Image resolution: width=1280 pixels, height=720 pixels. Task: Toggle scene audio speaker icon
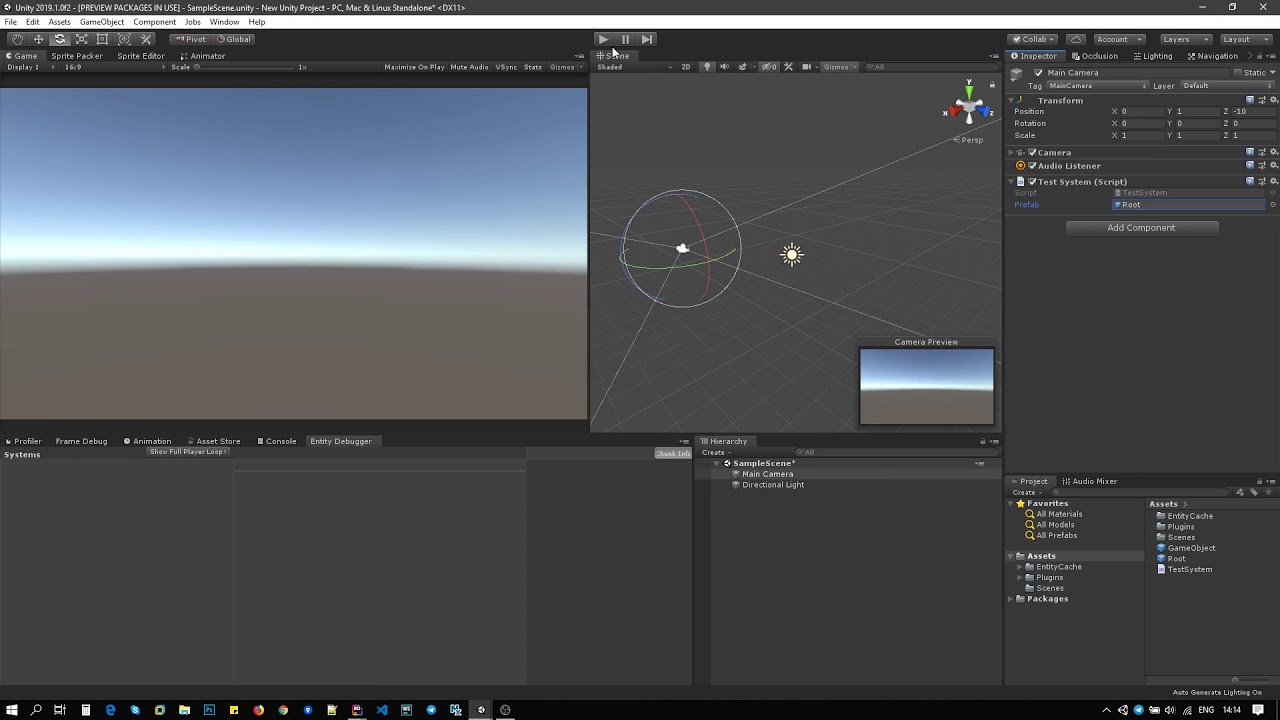point(724,67)
